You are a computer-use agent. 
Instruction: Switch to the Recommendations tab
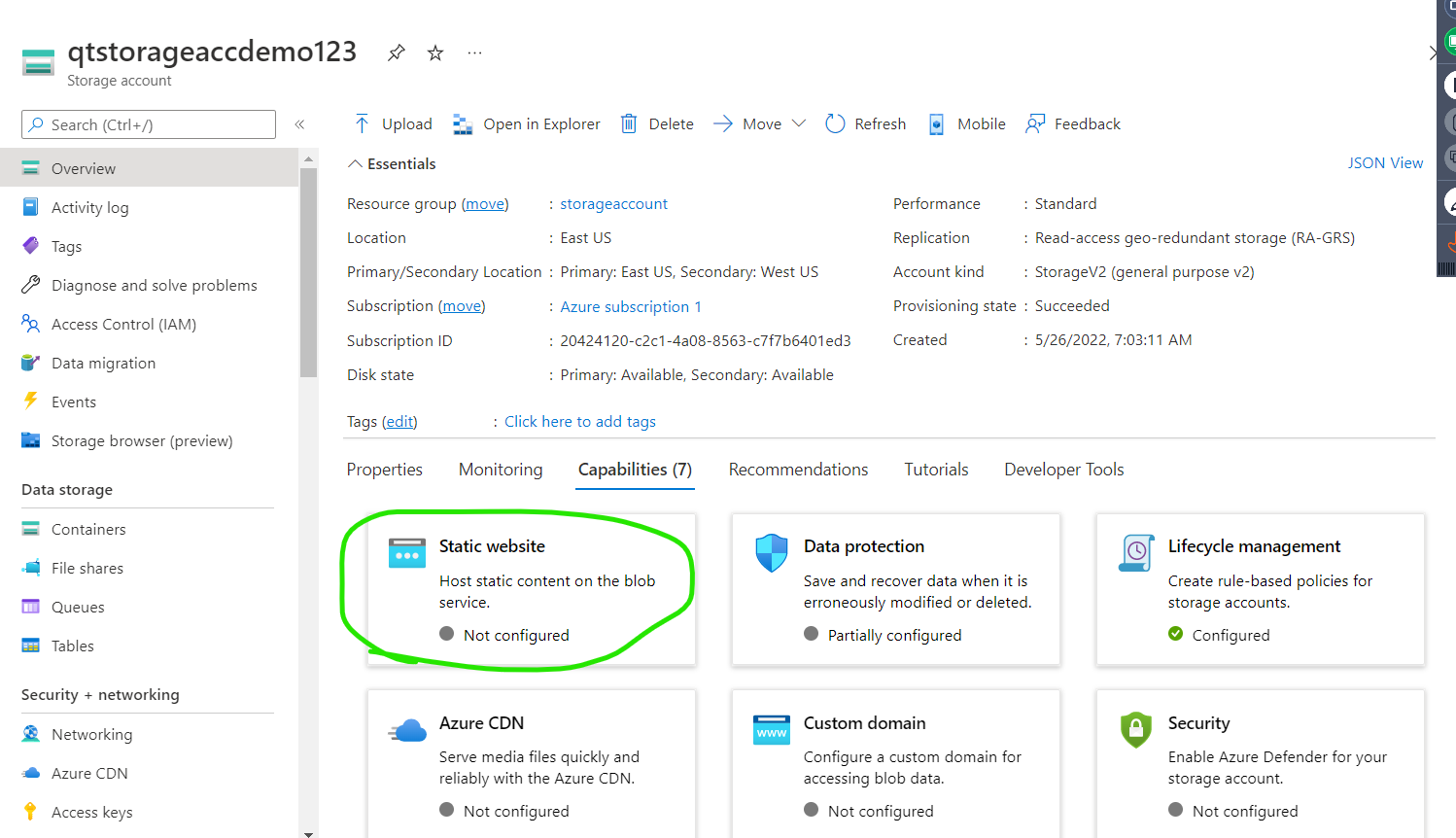click(799, 470)
